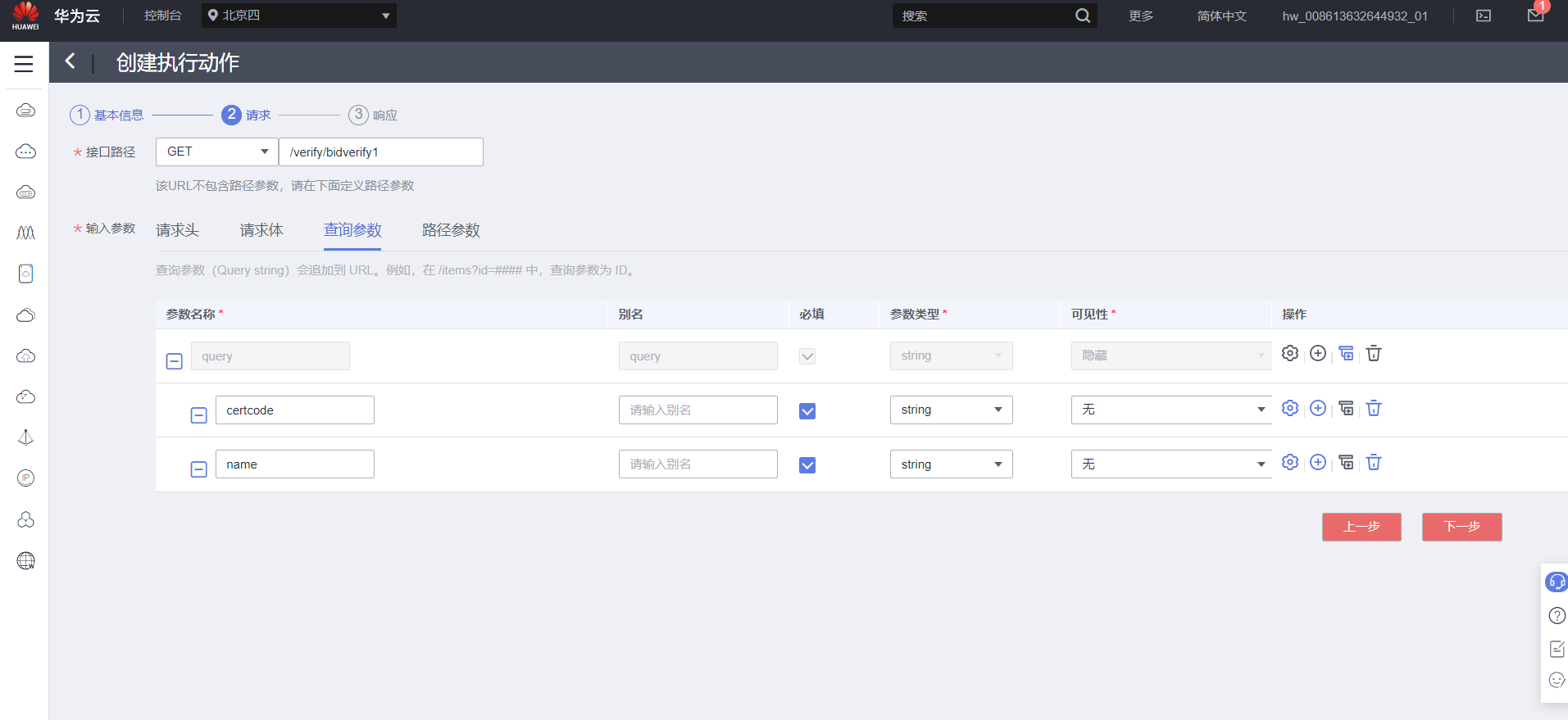Open the parameter type dropdown for name
The width and height of the screenshot is (1568, 720).
tap(952, 464)
